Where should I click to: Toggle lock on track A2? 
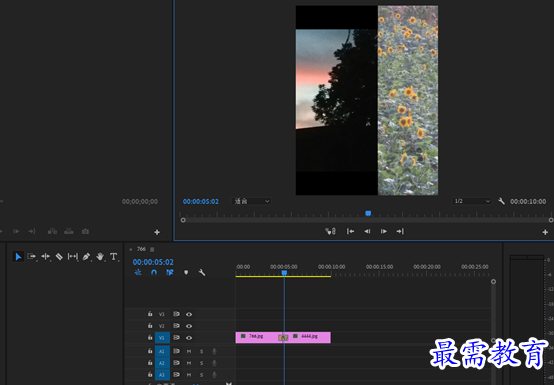(x=150, y=363)
